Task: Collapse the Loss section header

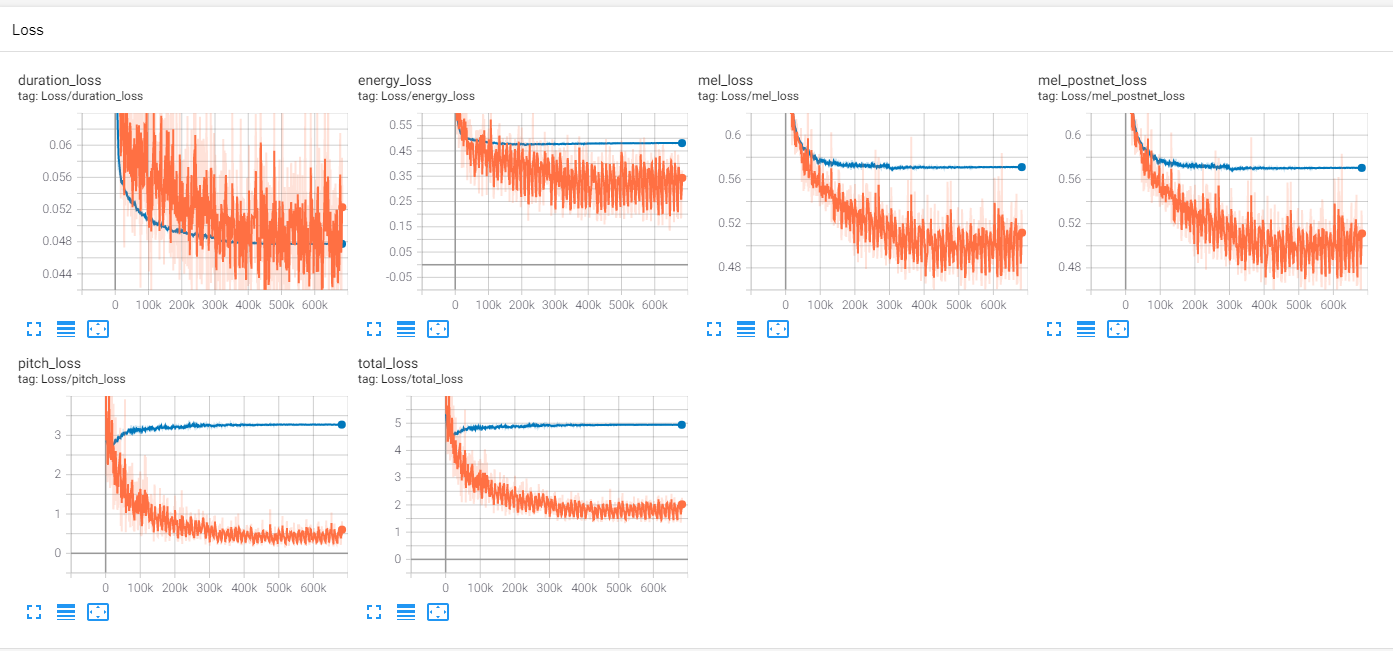Action: tap(27, 29)
